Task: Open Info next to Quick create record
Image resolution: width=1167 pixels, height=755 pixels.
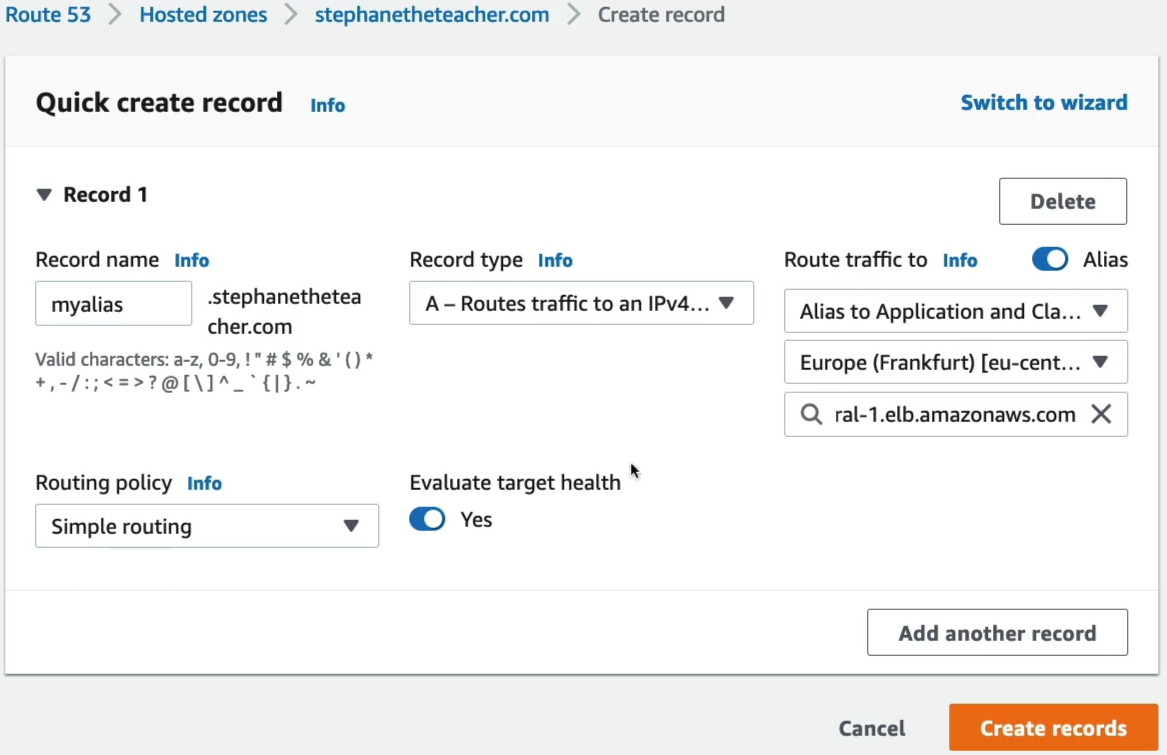Action: point(327,105)
